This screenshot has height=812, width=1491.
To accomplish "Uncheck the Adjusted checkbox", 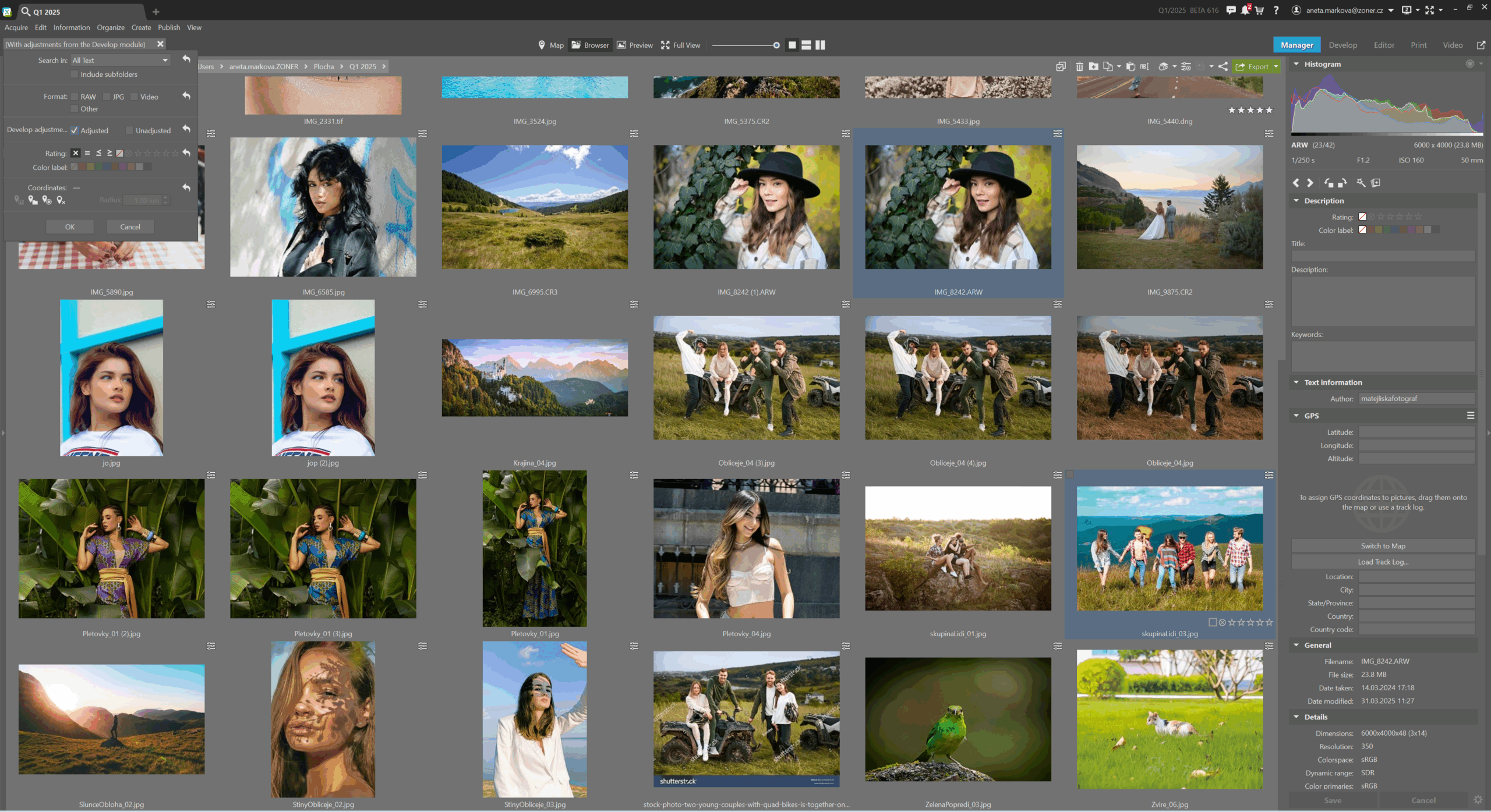I will pos(75,130).
